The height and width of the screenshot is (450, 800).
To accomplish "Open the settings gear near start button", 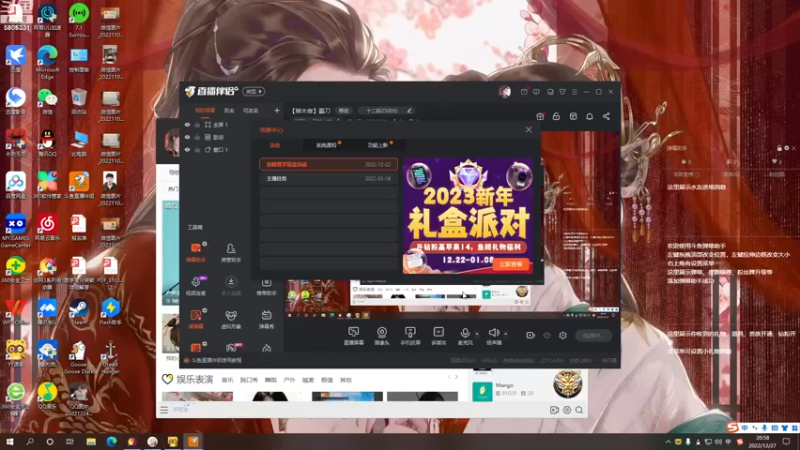I will [563, 335].
